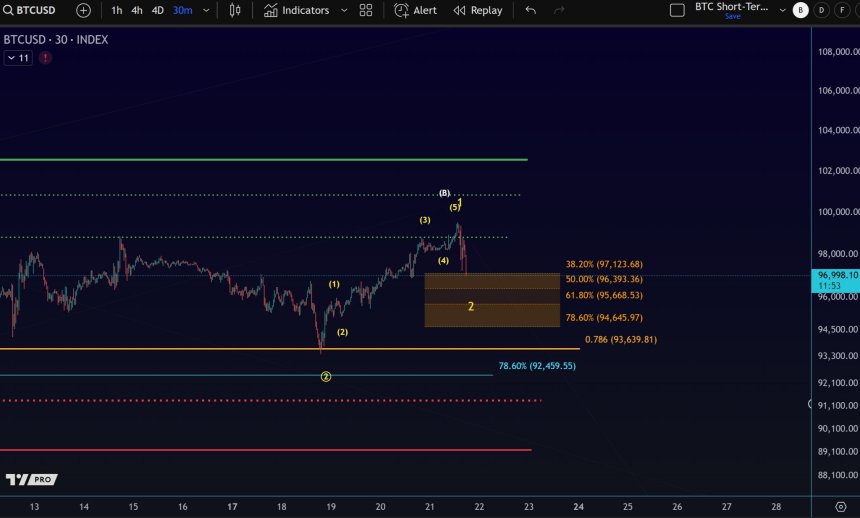Viewport: 860px width, 518px height.
Task: Open the indicator templates grid icon
Action: click(x=366, y=10)
